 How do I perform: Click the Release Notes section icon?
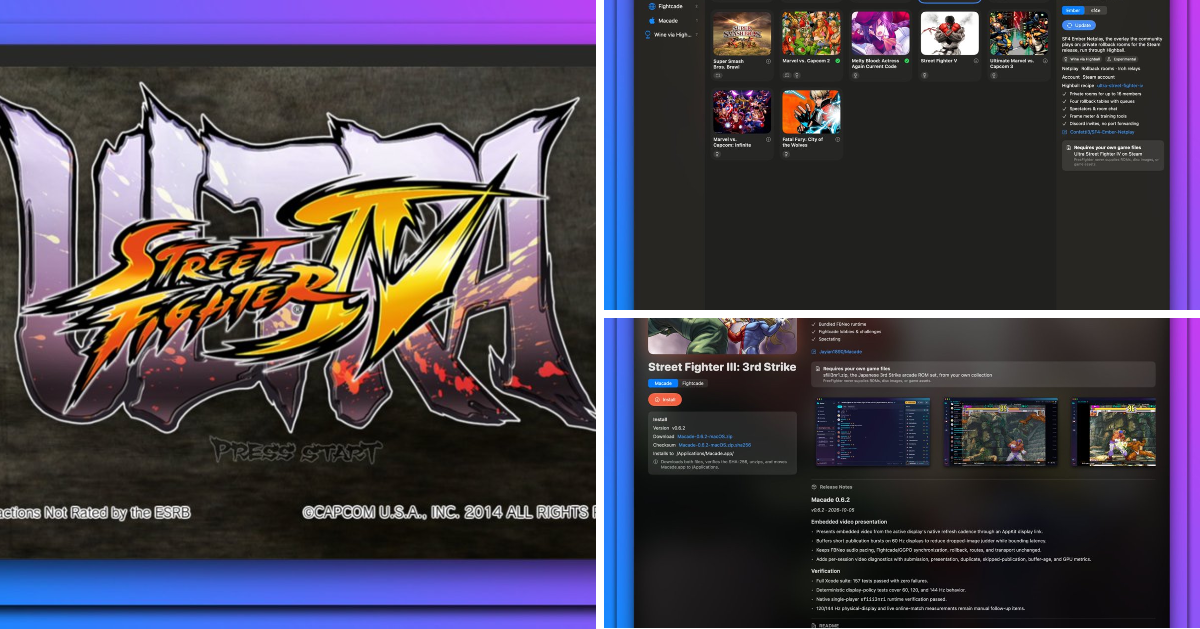click(x=814, y=488)
